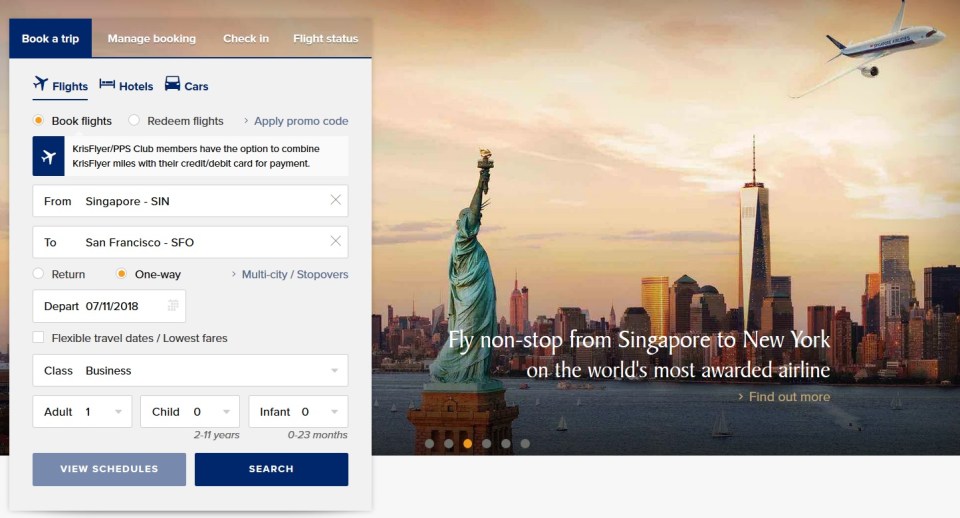Image resolution: width=960 pixels, height=518 pixels.
Task: Select the Redeem flights radio button
Action: click(x=134, y=120)
